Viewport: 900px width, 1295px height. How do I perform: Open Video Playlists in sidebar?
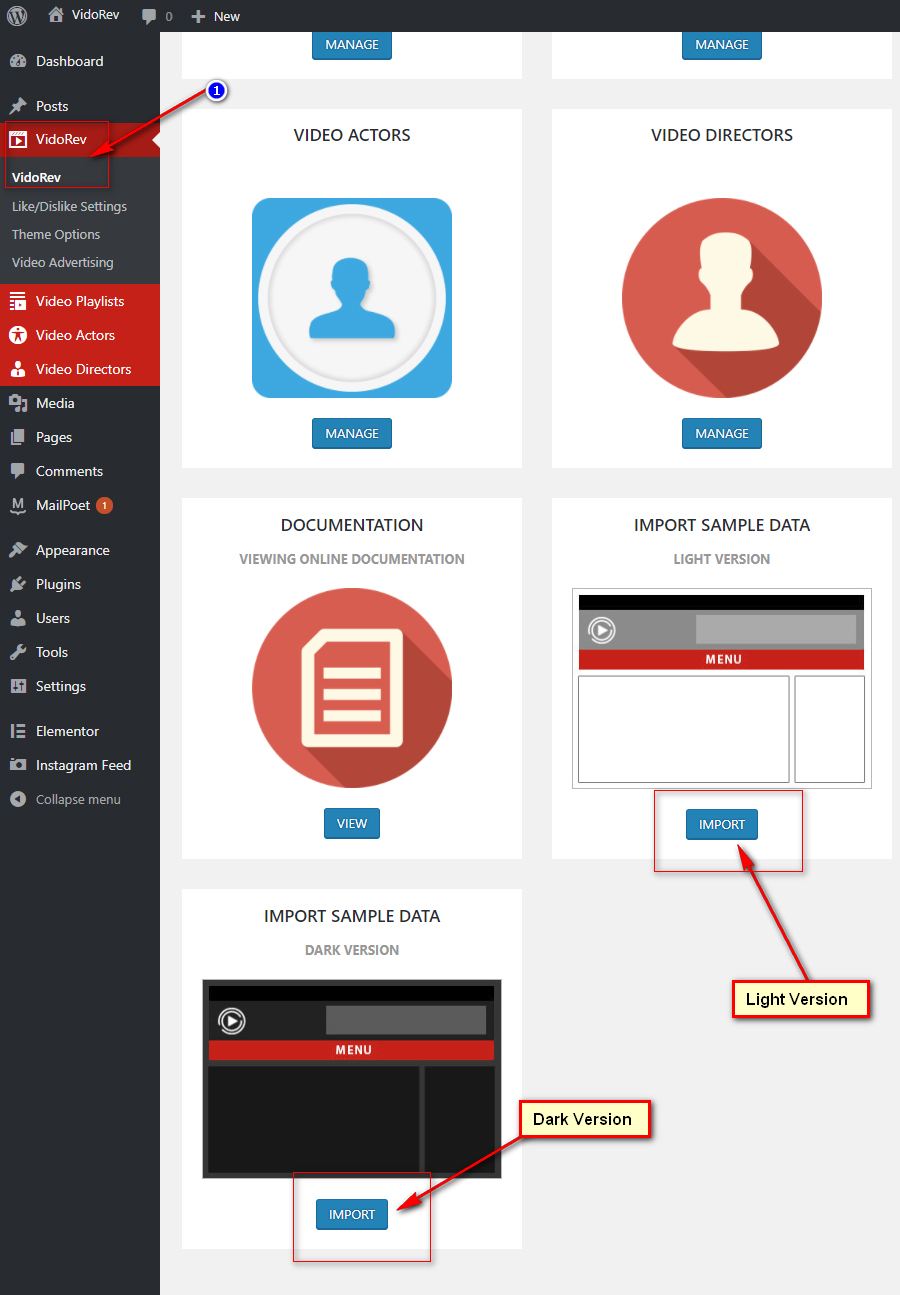coord(80,301)
